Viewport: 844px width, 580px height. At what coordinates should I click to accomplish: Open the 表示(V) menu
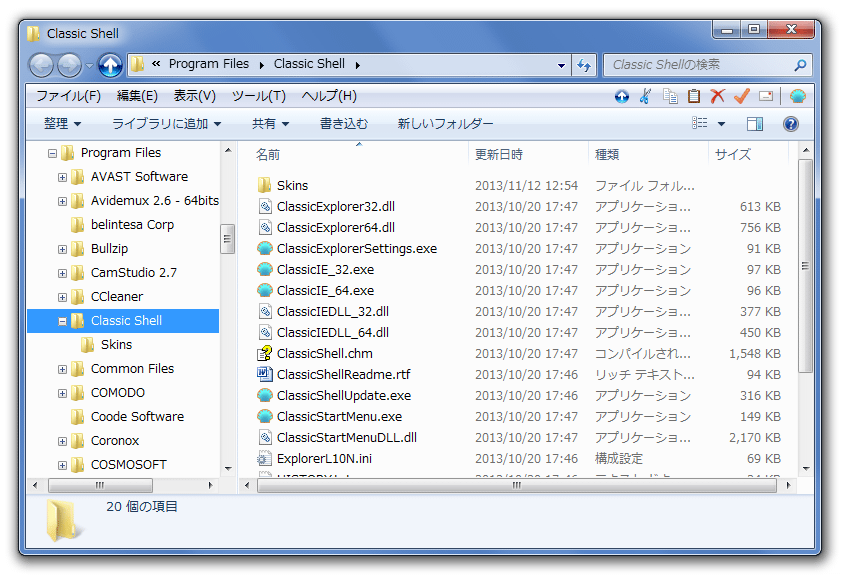coord(194,96)
